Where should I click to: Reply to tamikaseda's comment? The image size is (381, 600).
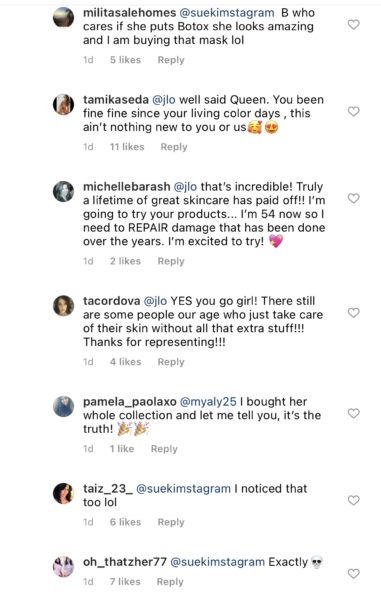[174, 147]
